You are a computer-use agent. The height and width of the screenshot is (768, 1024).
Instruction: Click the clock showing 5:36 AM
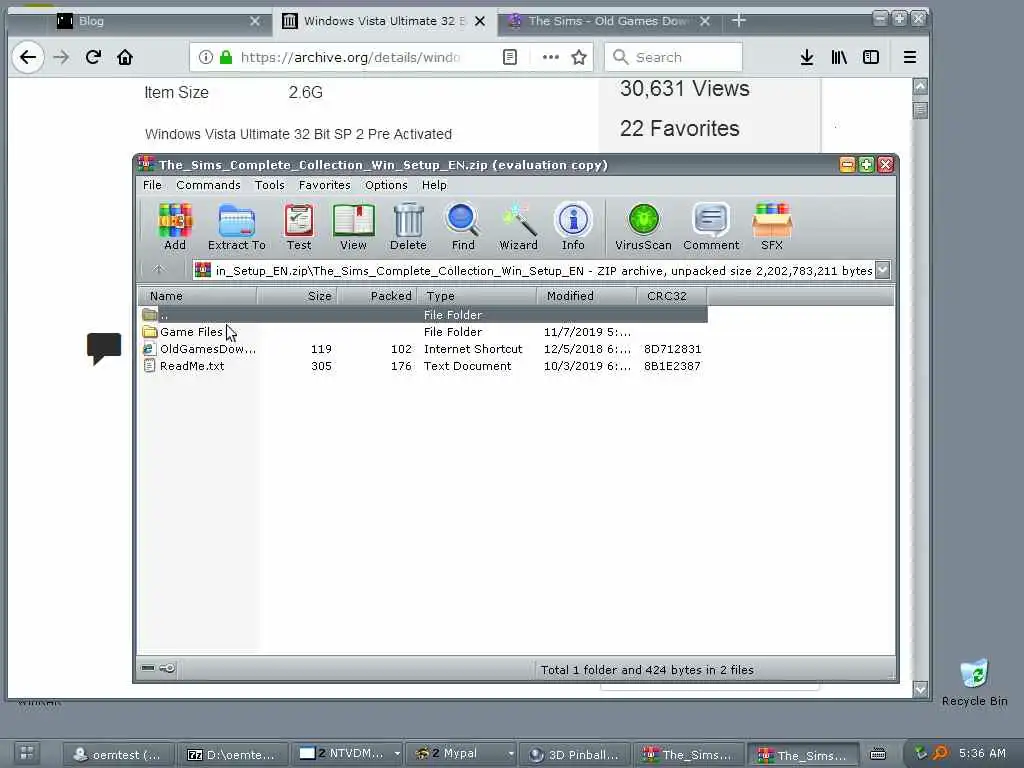982,754
